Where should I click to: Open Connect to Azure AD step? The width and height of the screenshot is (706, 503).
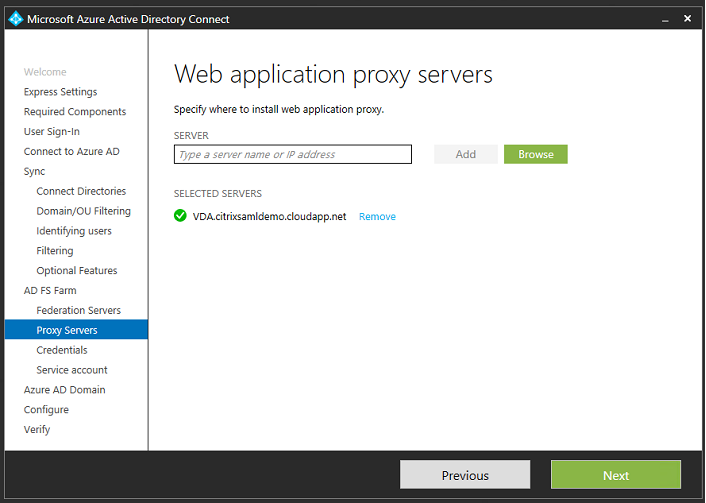pos(71,152)
